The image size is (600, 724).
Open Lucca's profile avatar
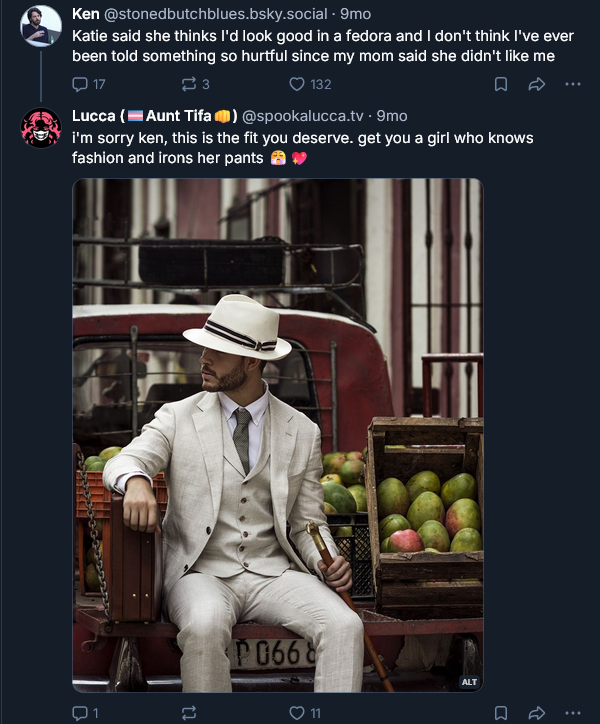point(41,128)
